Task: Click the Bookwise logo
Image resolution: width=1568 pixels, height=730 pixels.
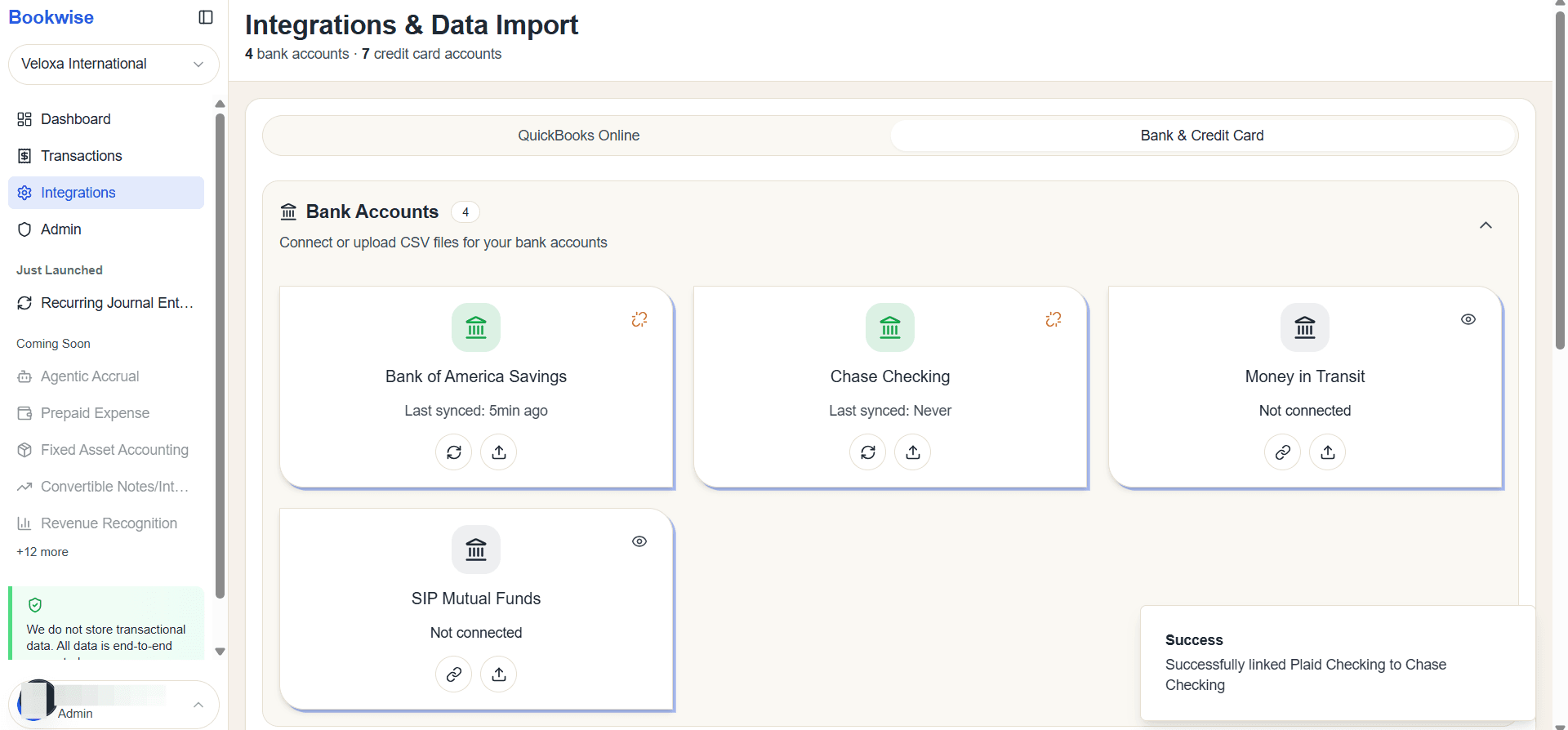Action: pyautogui.click(x=51, y=17)
